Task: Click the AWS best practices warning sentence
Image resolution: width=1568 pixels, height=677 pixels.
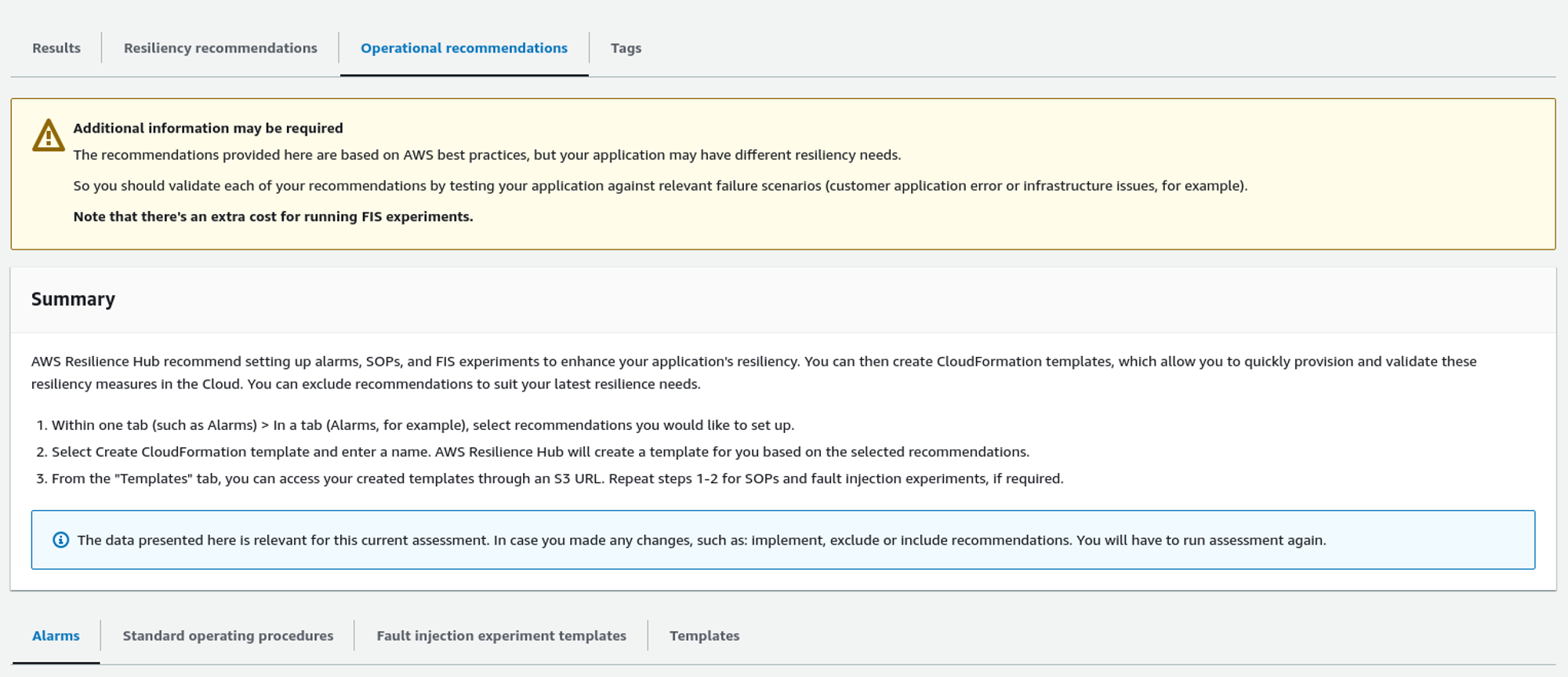Action: click(x=487, y=155)
